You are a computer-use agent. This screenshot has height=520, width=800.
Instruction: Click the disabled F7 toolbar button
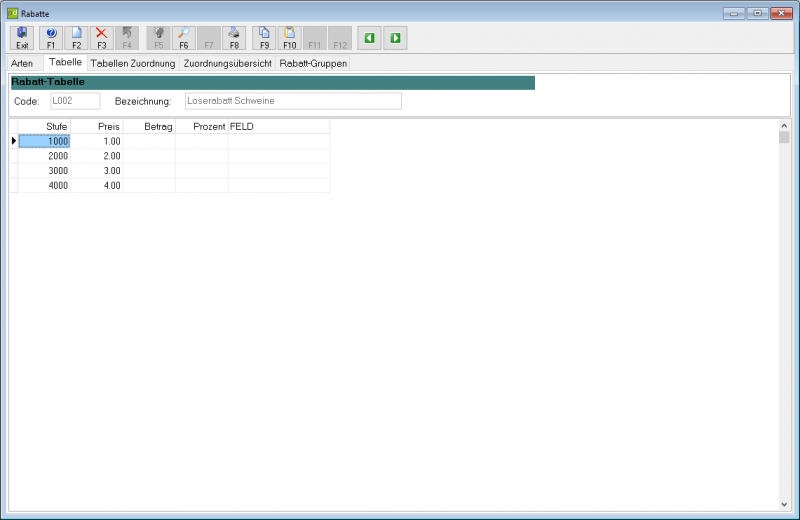pyautogui.click(x=209, y=38)
